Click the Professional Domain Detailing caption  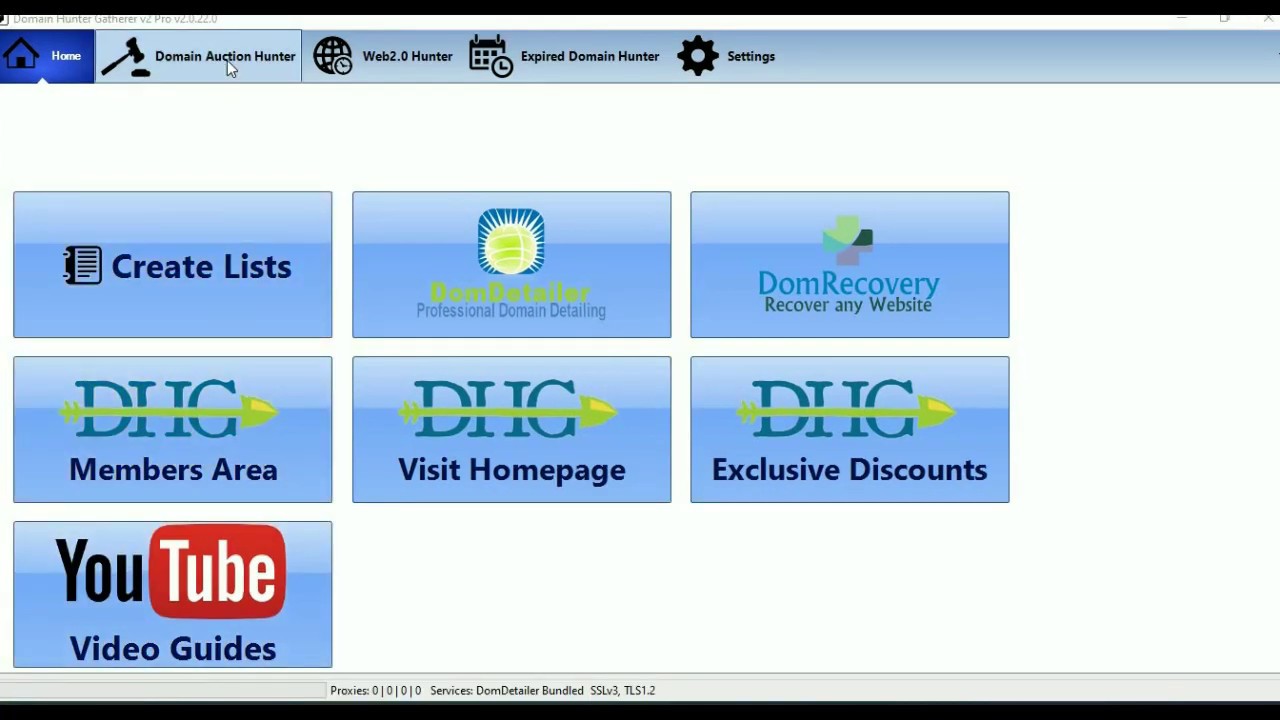(x=511, y=311)
